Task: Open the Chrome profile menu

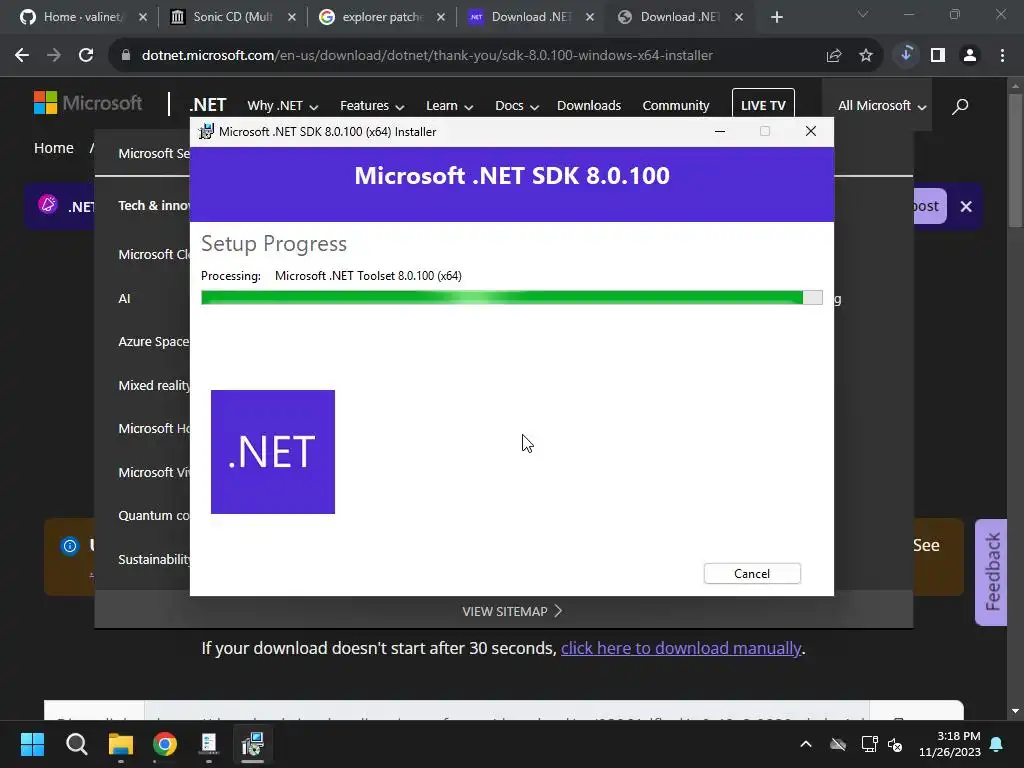Action: (x=970, y=56)
